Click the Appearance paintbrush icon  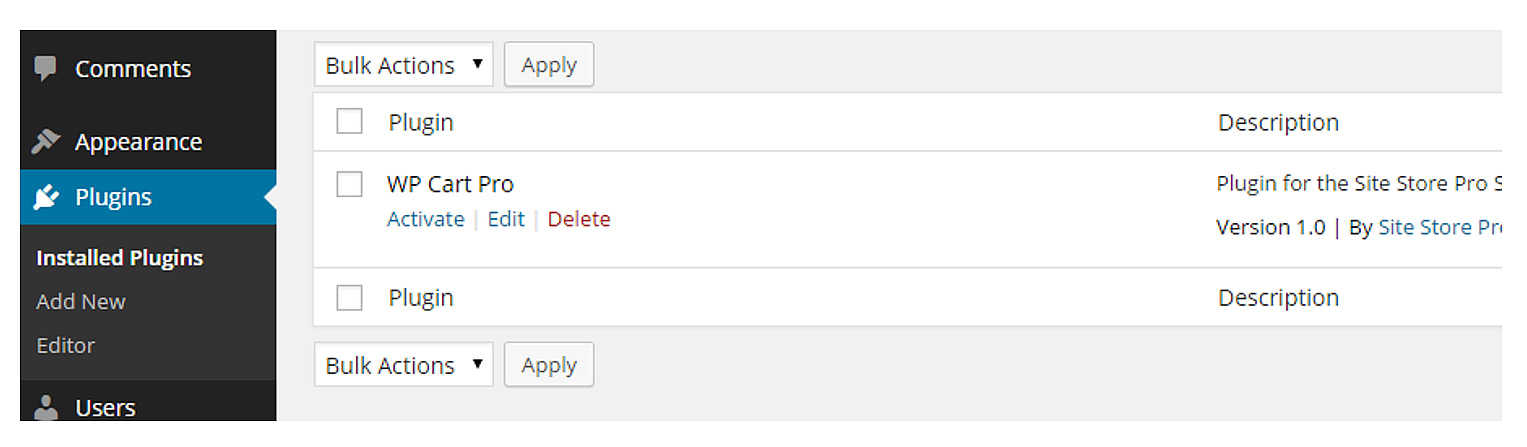(46, 141)
